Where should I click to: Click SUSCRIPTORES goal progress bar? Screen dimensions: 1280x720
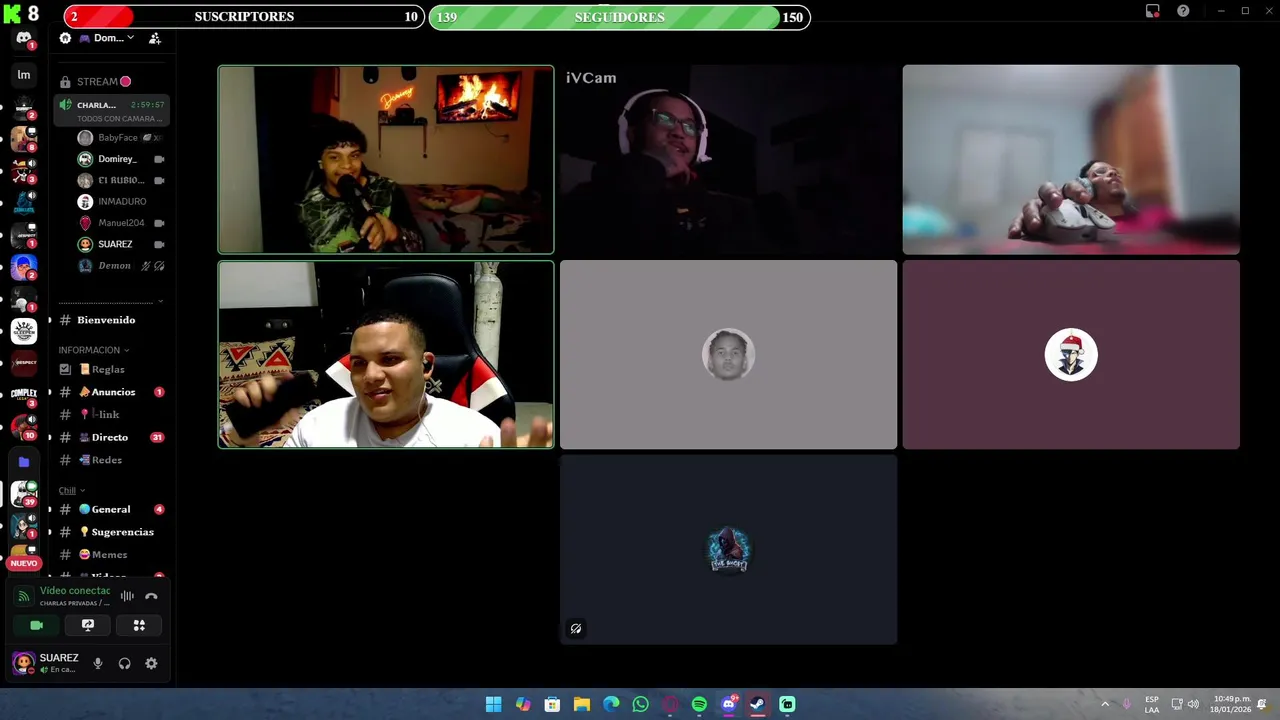[244, 17]
